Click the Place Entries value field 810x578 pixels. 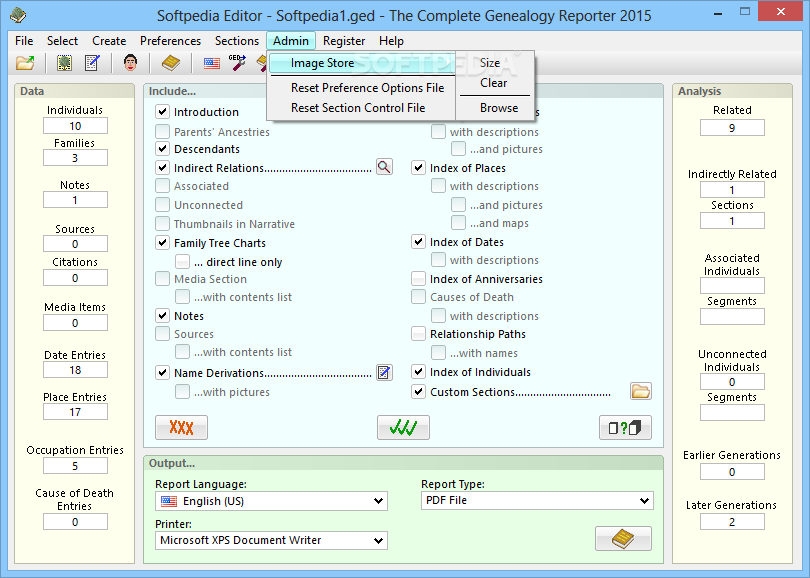click(x=75, y=412)
